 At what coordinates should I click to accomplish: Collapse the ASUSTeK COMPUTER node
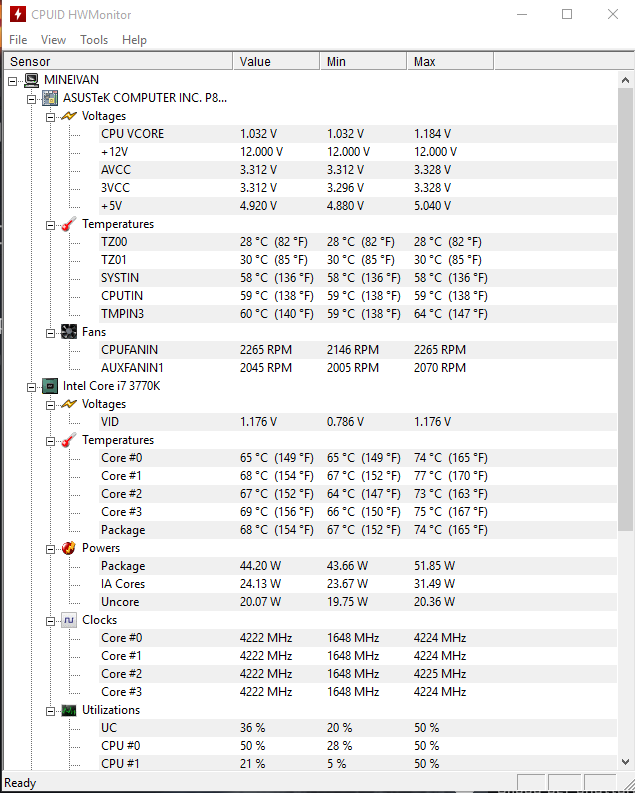coord(31,99)
